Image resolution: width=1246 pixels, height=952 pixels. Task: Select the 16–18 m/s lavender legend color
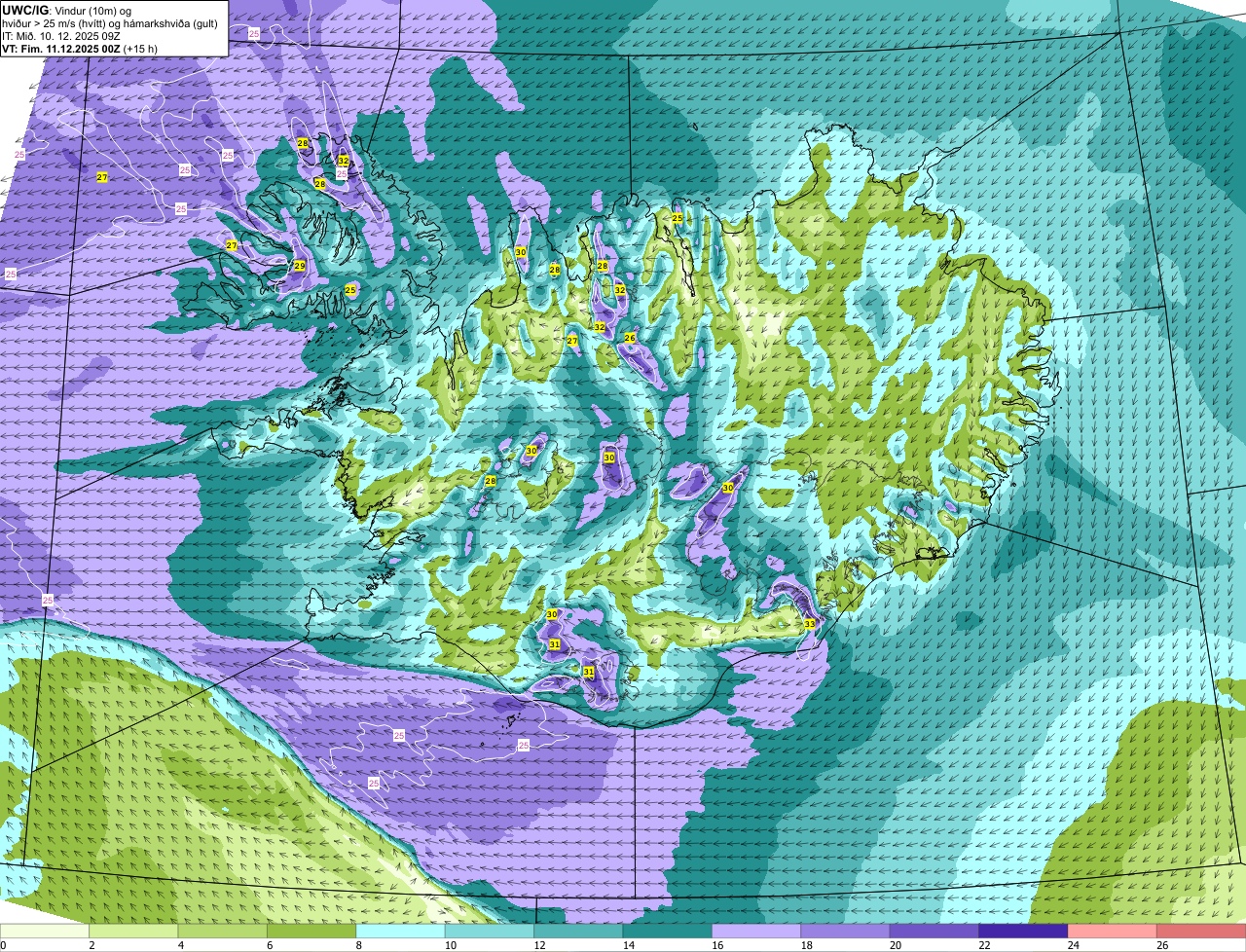(756, 931)
